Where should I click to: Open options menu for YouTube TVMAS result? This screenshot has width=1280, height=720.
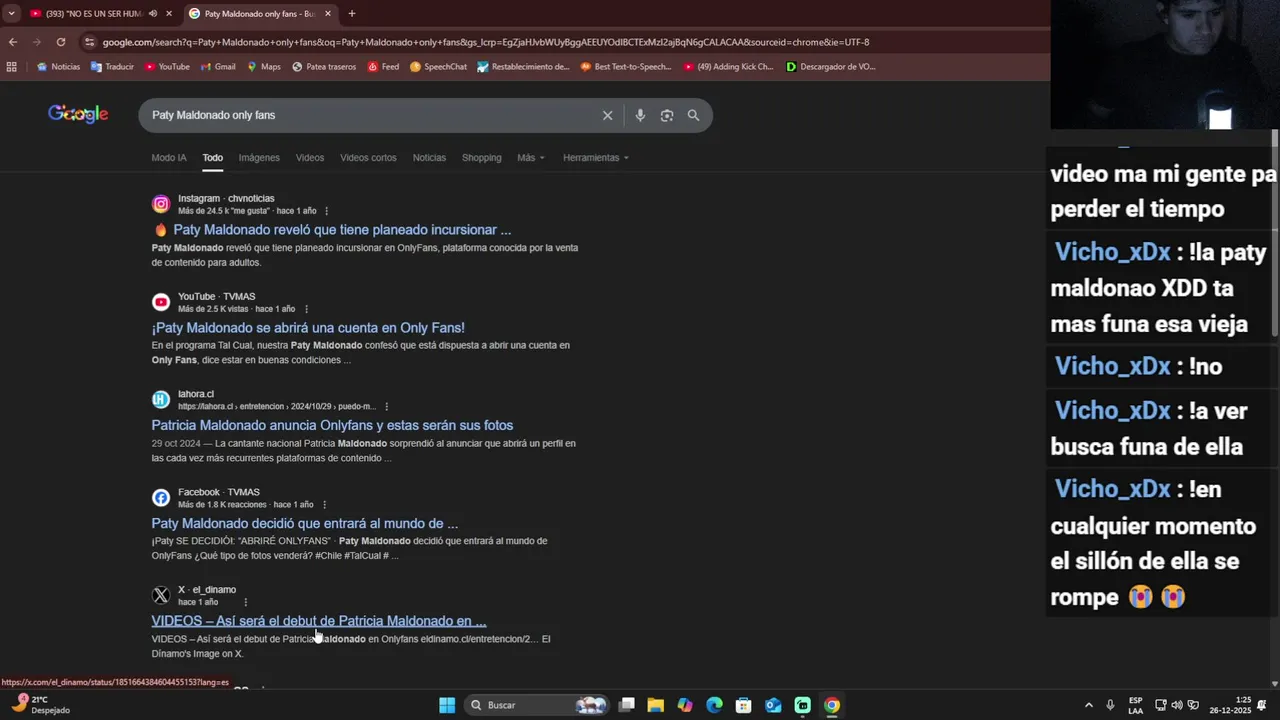306,309
